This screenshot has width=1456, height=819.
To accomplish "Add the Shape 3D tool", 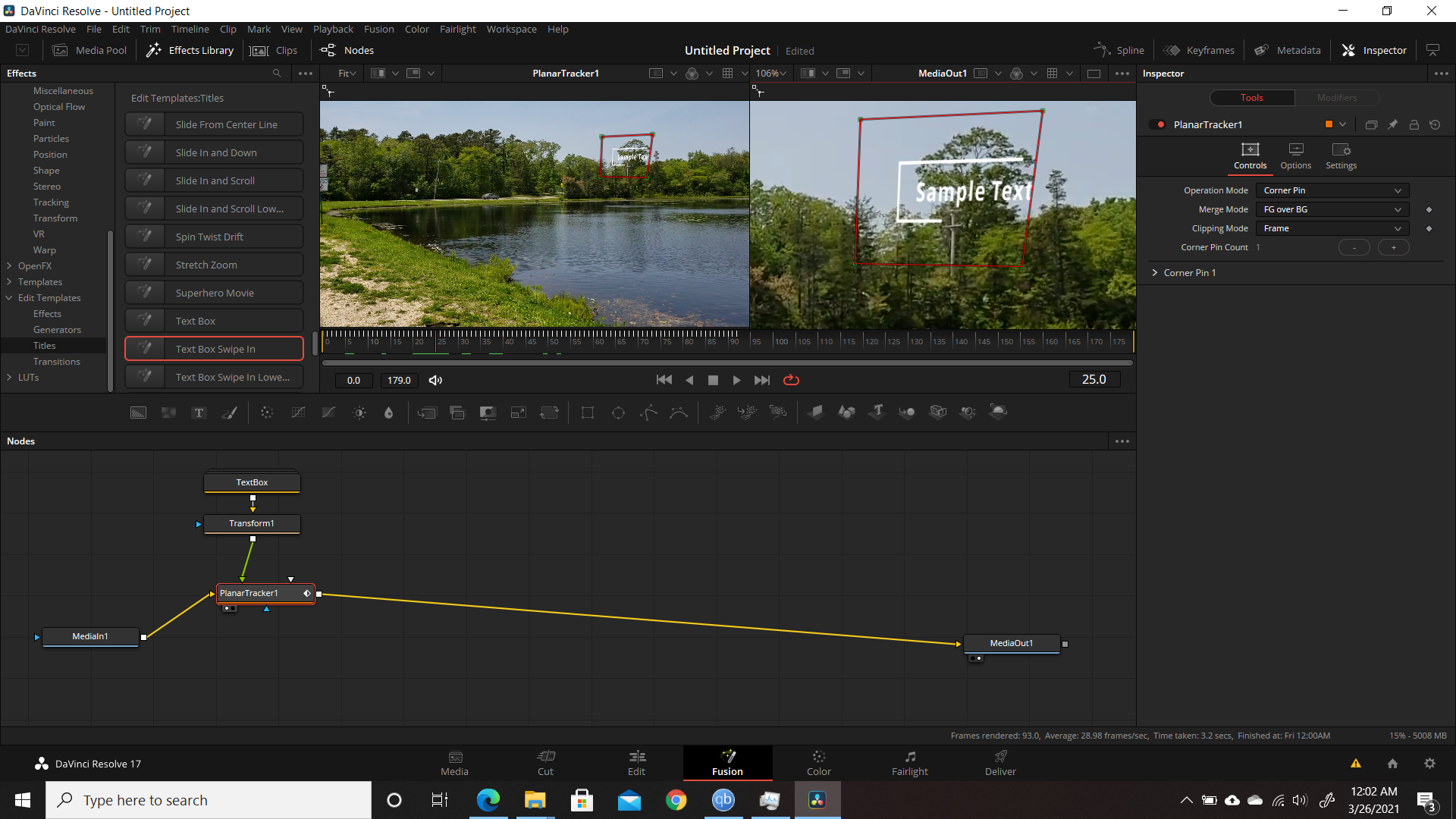I will tap(846, 413).
